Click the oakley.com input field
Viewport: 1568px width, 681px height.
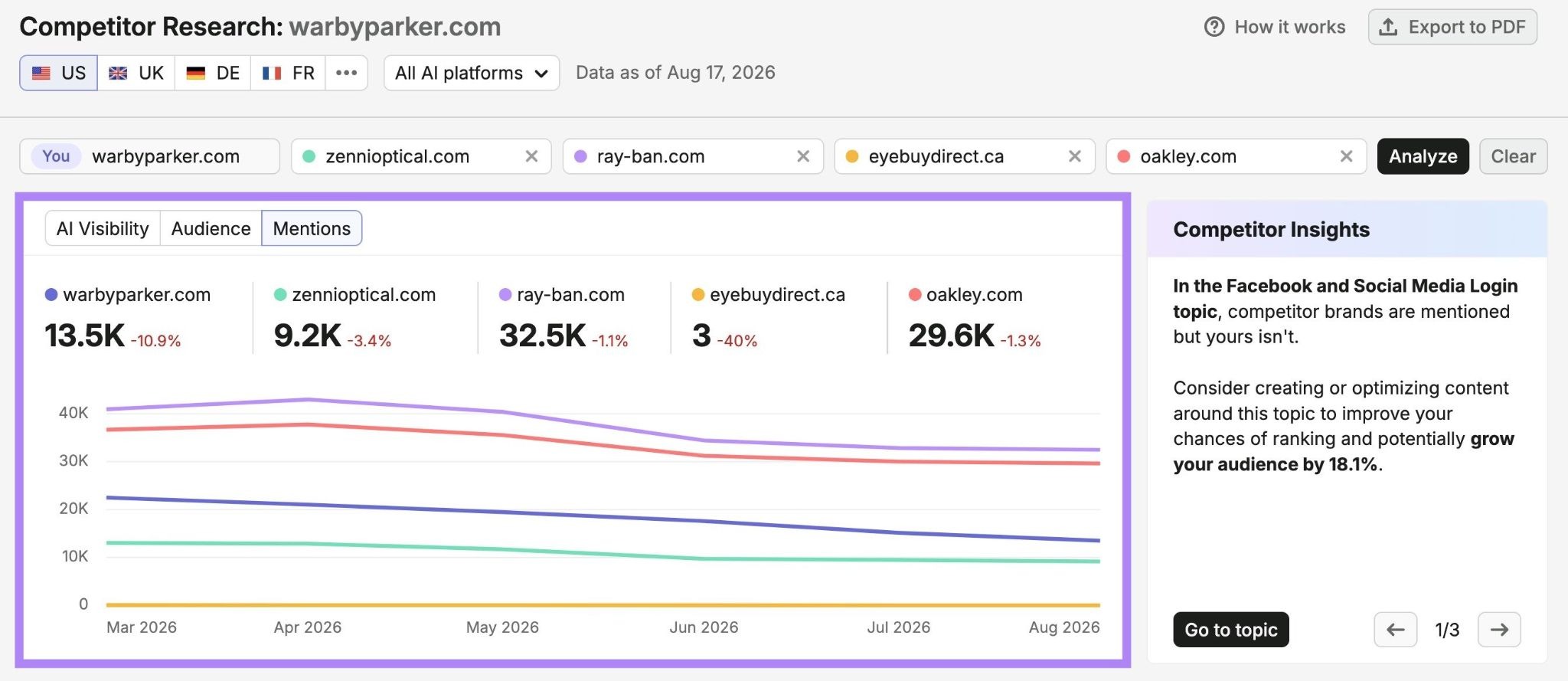click(x=1236, y=156)
